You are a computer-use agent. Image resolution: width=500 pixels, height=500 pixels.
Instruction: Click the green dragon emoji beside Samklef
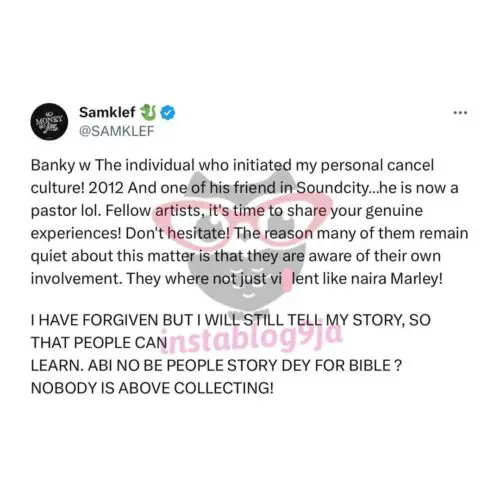point(148,112)
